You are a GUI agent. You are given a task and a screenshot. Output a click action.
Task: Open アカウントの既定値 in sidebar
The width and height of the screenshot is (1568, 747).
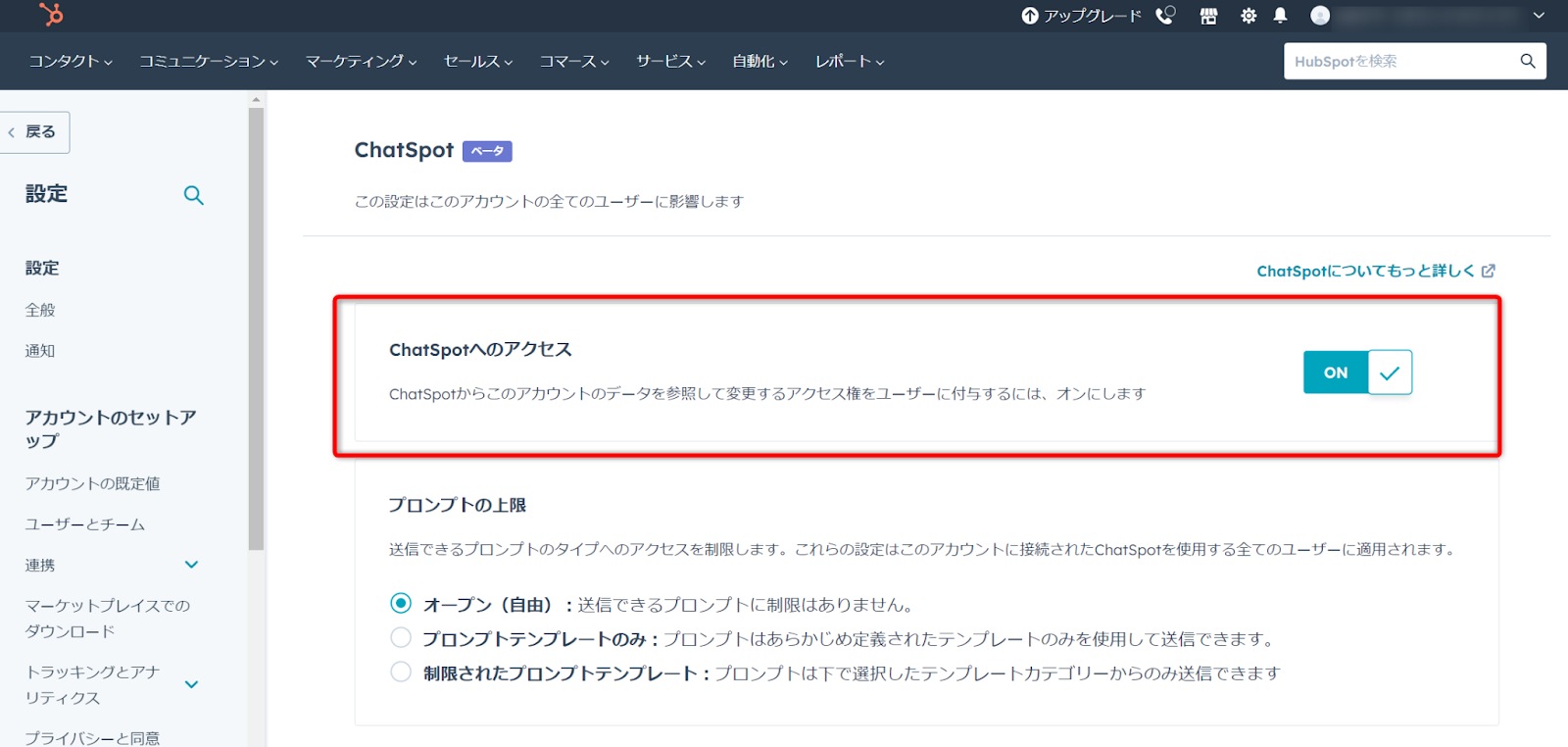92,483
